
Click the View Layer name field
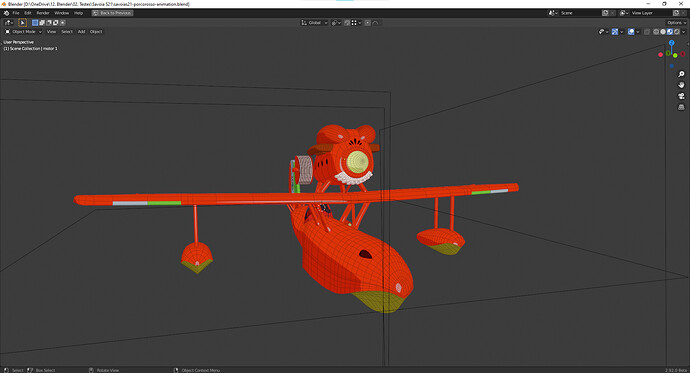651,13
